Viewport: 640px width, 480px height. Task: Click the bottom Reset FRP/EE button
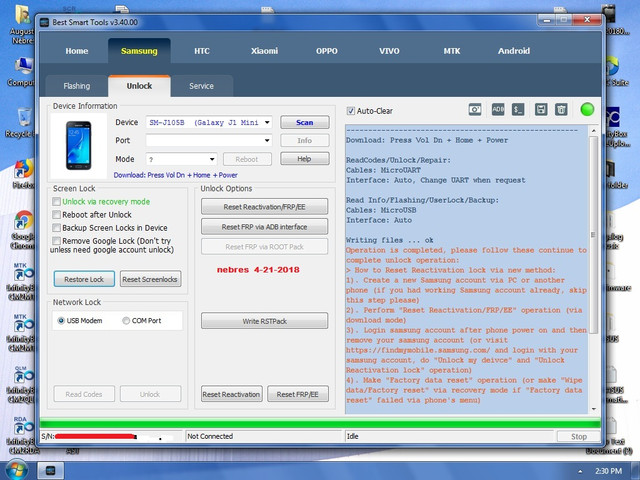(298, 394)
